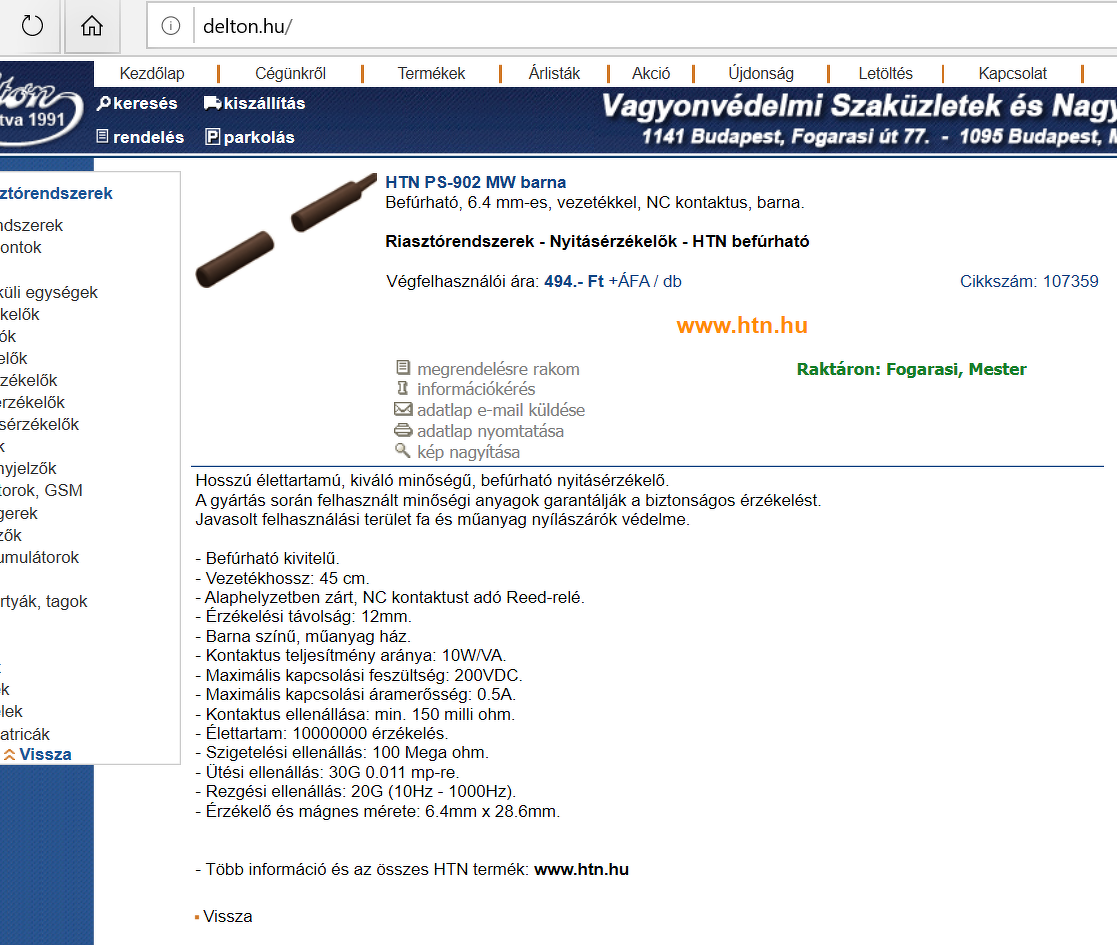Click the Delton logo
The image size is (1117, 945).
[39, 107]
